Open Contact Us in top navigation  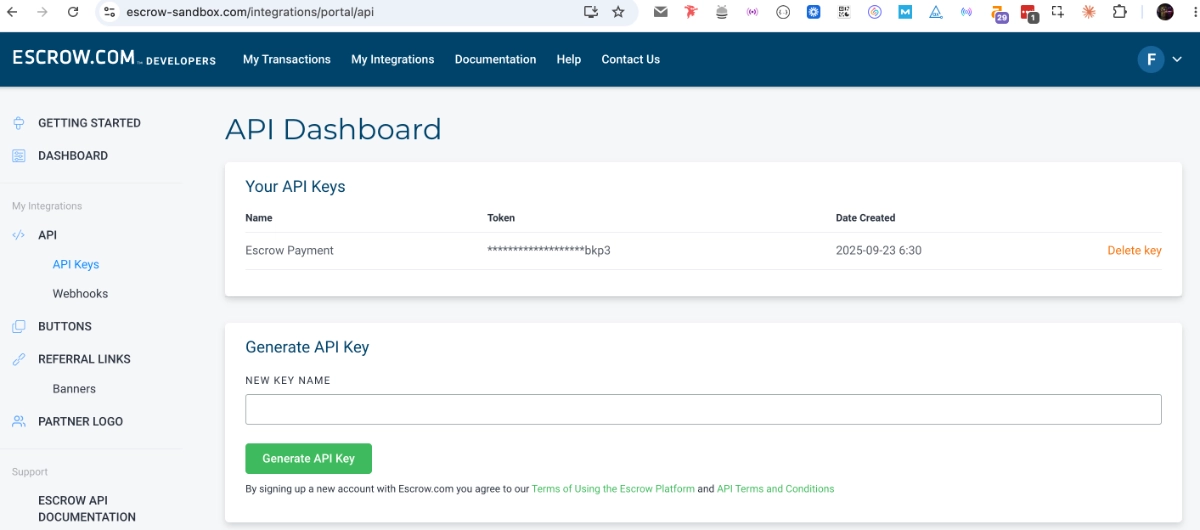[631, 60]
